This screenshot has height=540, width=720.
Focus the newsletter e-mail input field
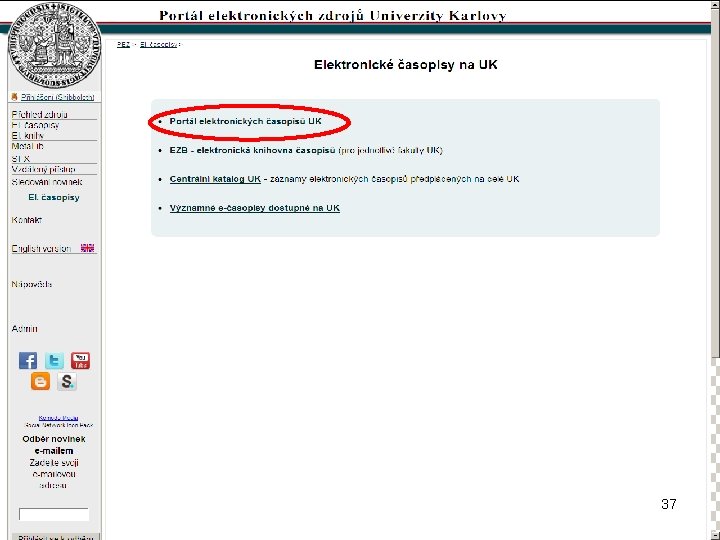pyautogui.click(x=54, y=514)
